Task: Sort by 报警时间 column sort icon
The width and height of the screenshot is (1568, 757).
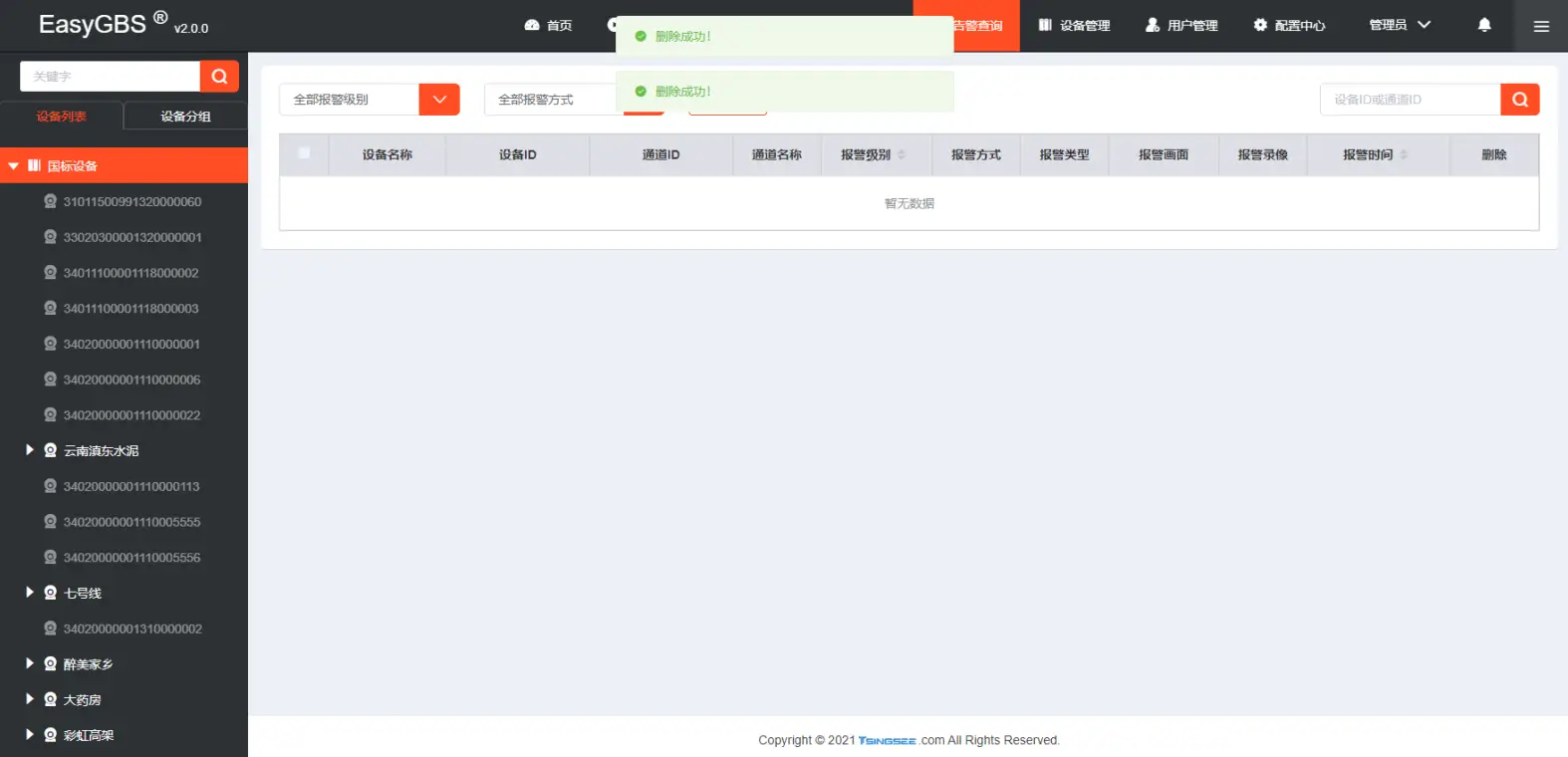Action: 1404,154
